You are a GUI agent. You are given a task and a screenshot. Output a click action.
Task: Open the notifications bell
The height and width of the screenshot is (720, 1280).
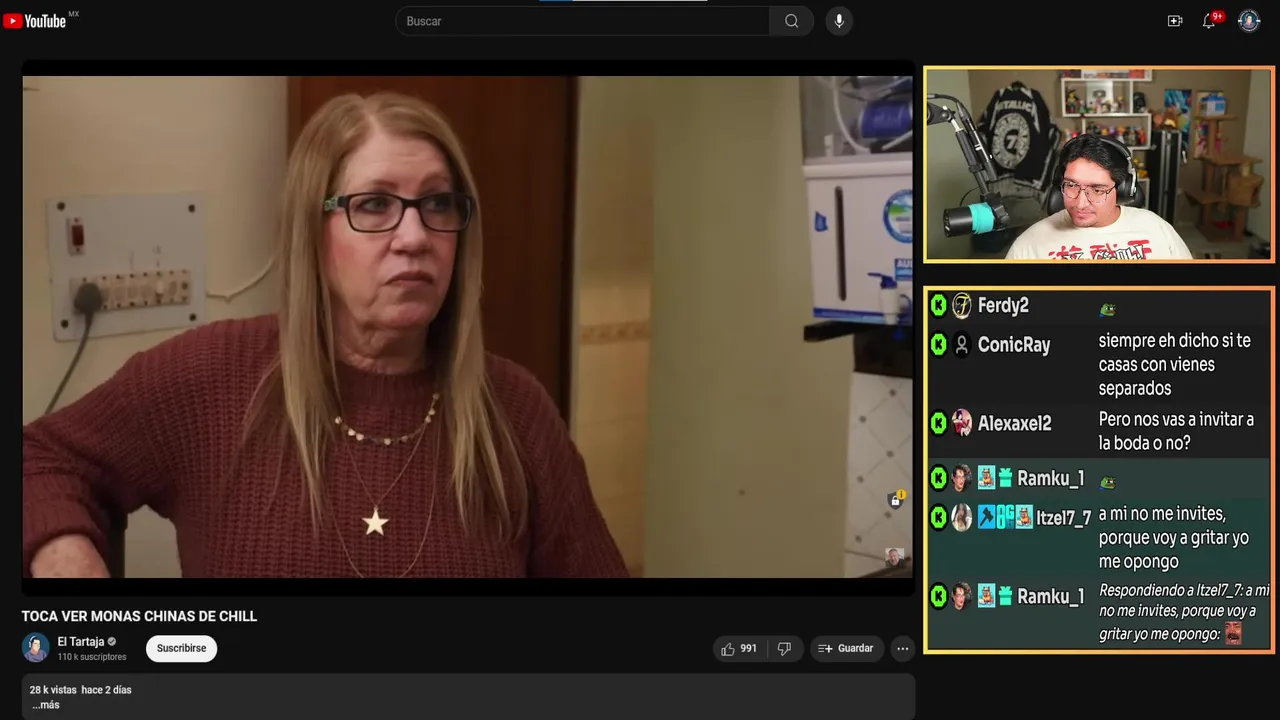(x=1209, y=21)
